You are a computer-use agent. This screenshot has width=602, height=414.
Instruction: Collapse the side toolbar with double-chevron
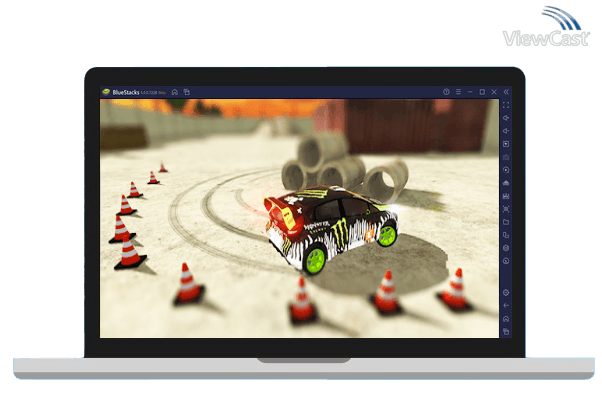tap(506, 92)
